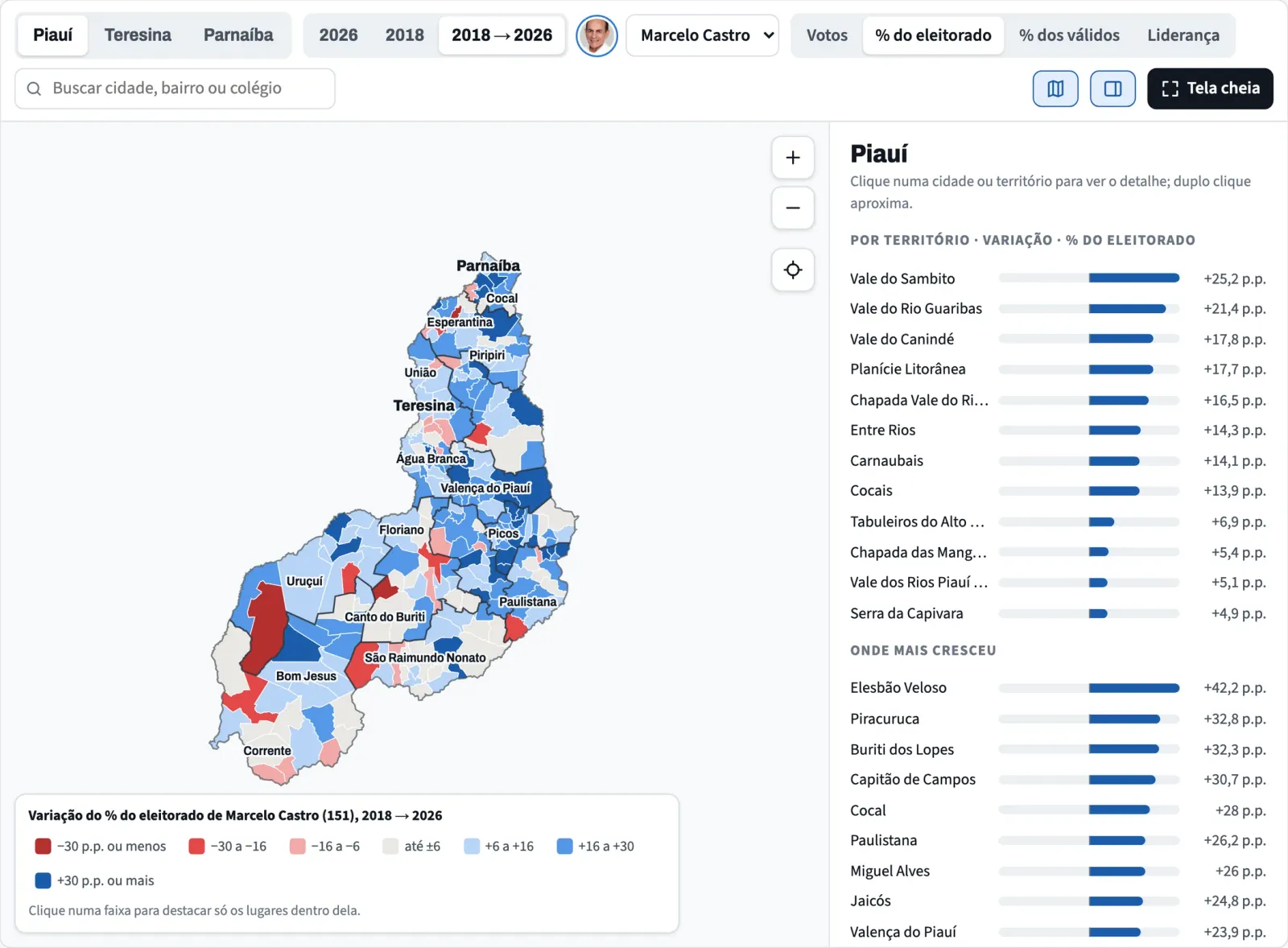Highlight the até ±6 legend range
Screen dimensions: 1288x948
click(x=411, y=847)
